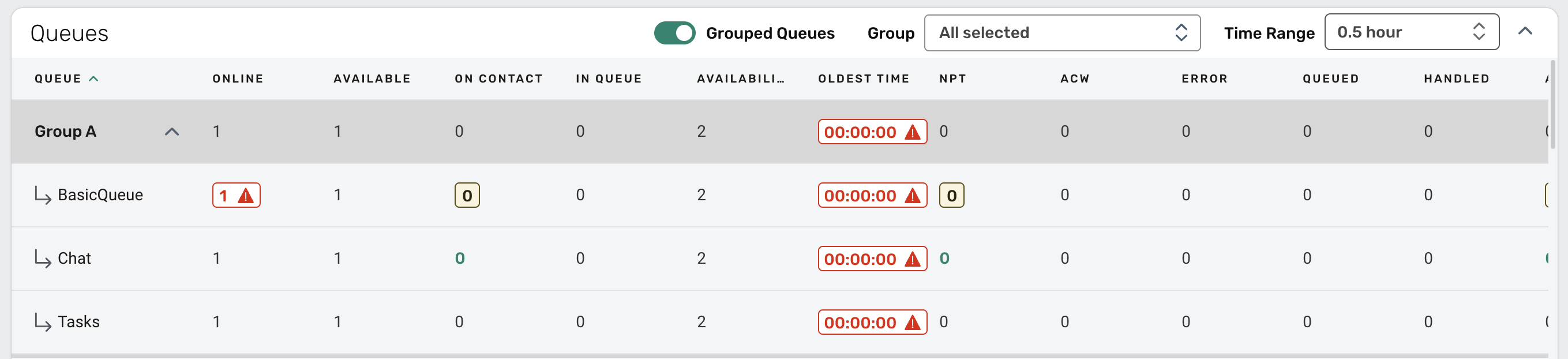The image size is (1568, 359).
Task: Click the warning icon in BasicQueue Online cell
Action: coord(245,196)
